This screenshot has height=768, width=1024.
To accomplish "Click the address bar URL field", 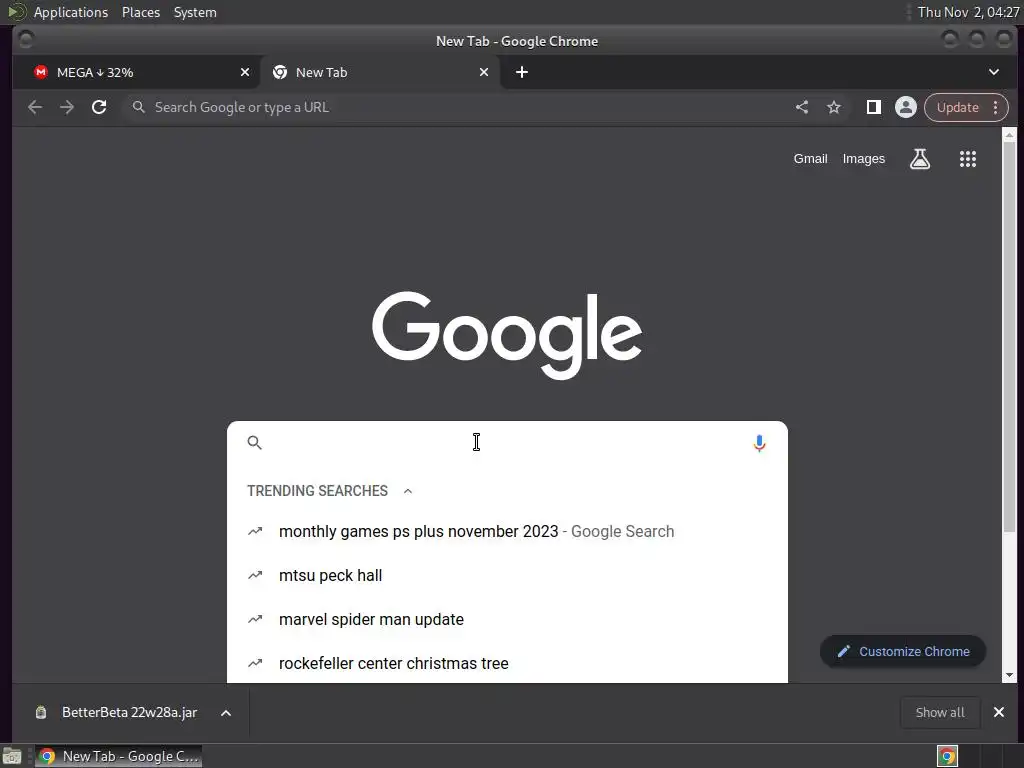I will (457, 107).
